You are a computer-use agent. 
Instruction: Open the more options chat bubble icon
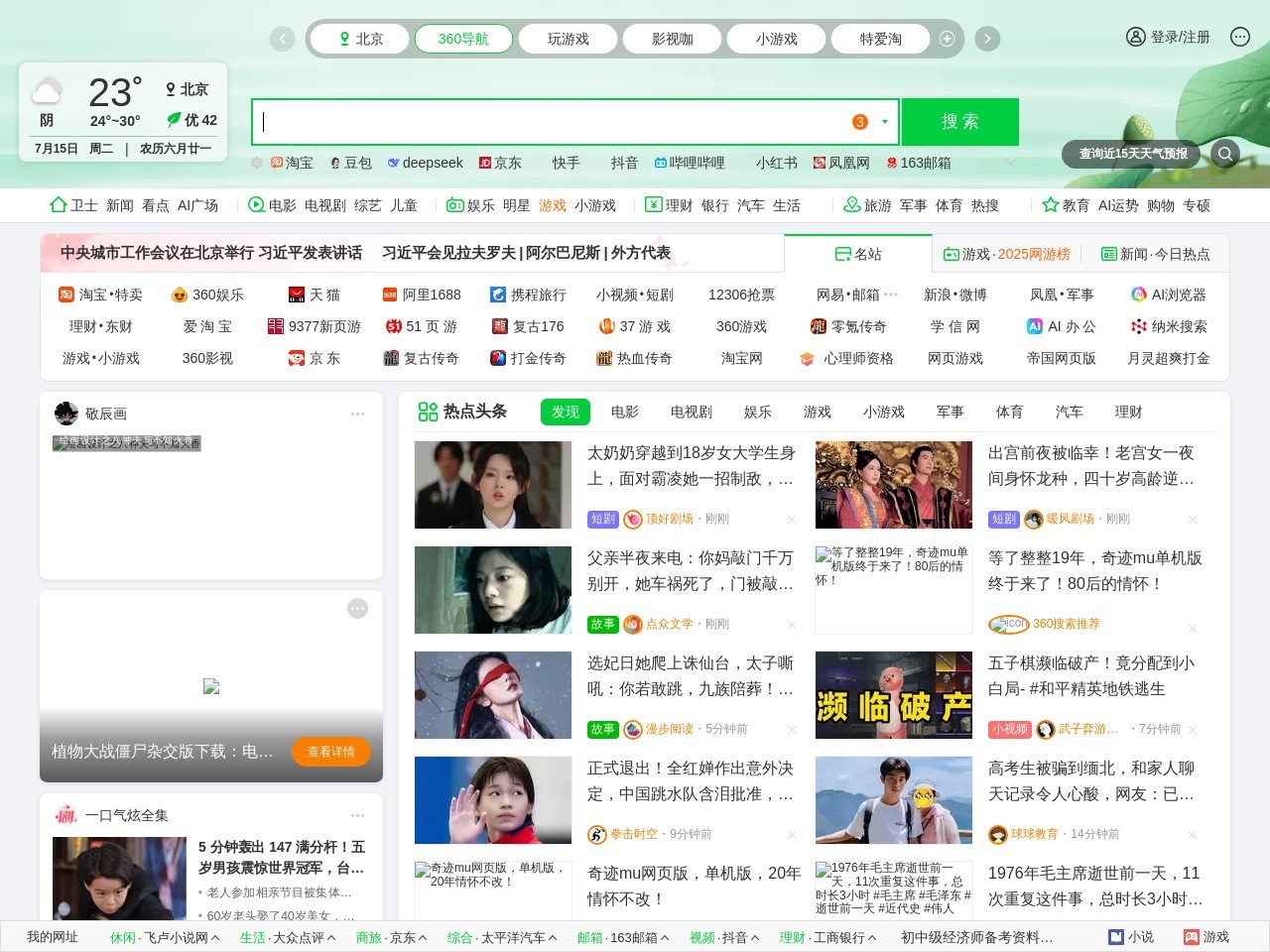click(1239, 37)
